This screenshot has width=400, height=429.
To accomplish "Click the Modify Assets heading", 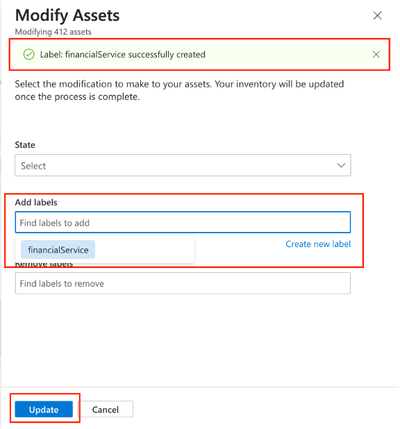I will [67, 15].
